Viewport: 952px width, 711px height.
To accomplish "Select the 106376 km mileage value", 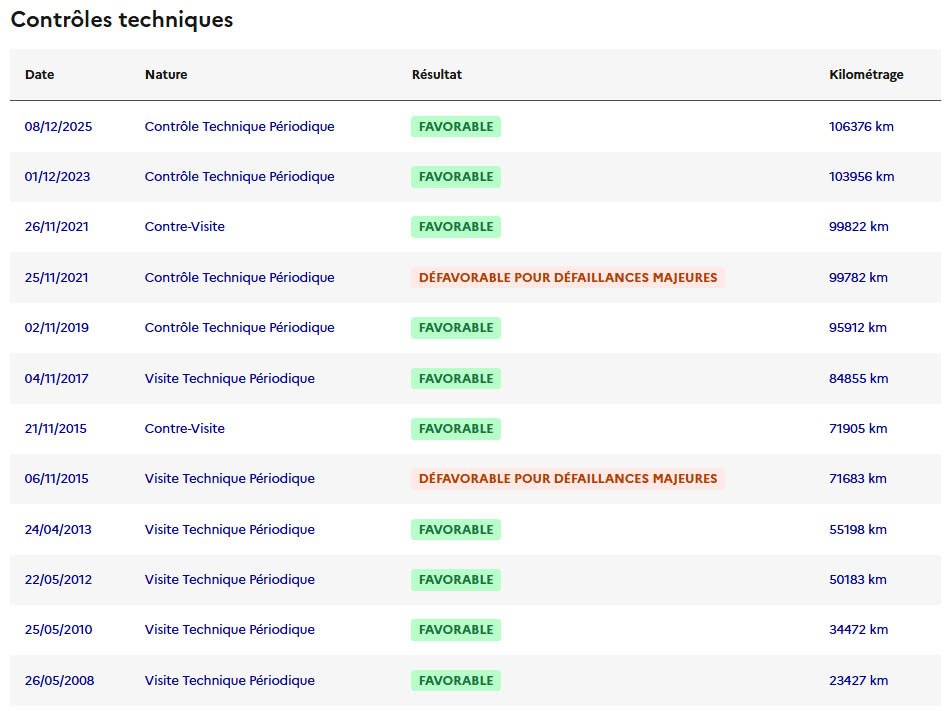I will [861, 127].
